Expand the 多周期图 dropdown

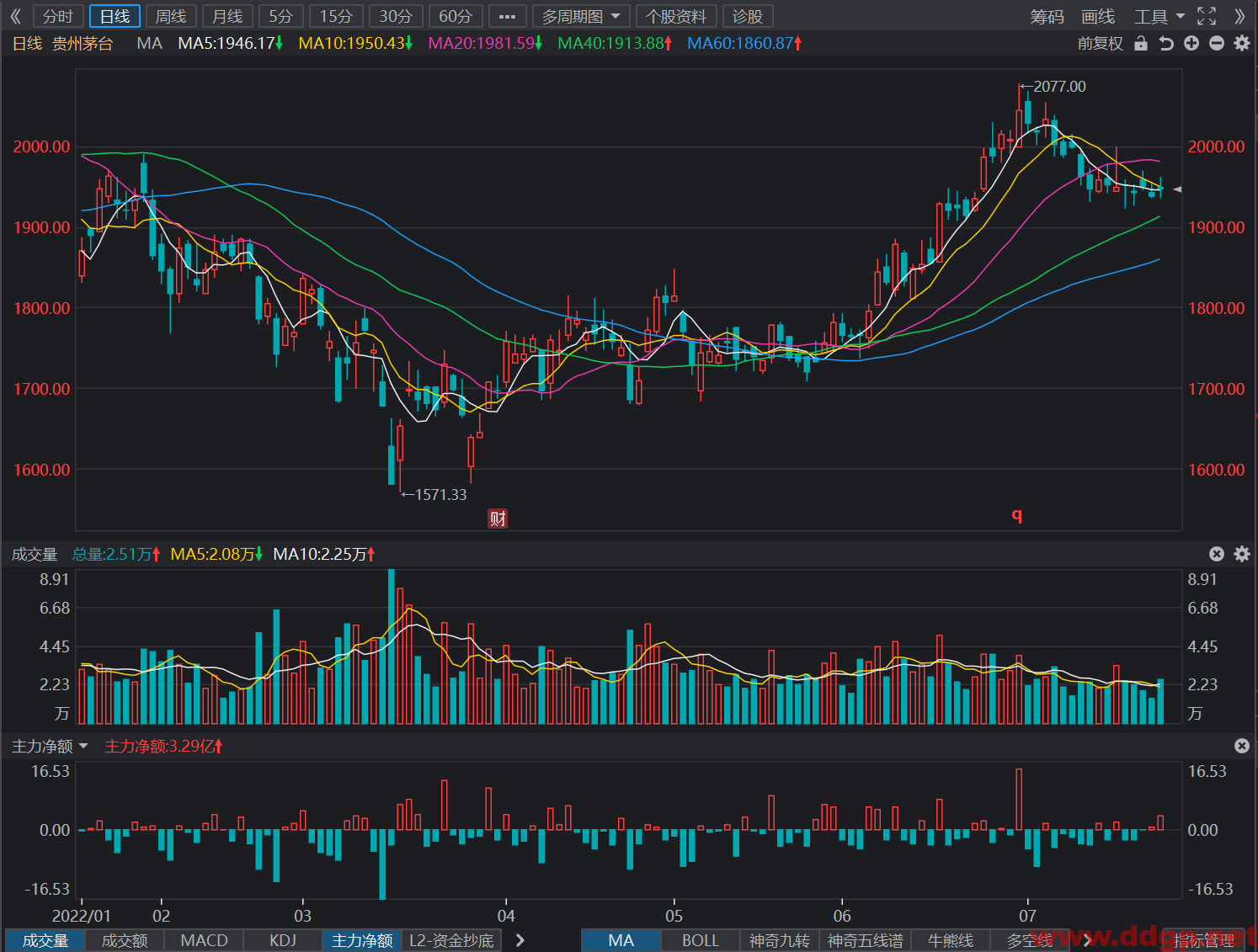pos(581,16)
